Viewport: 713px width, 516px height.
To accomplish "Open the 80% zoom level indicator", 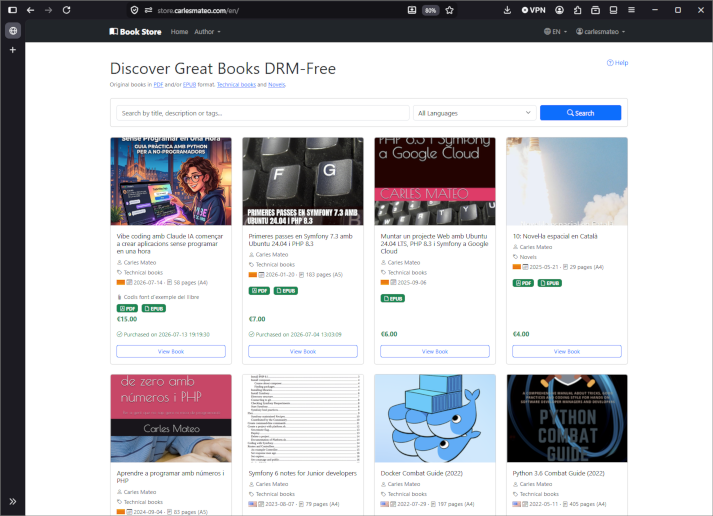I will (430, 10).
